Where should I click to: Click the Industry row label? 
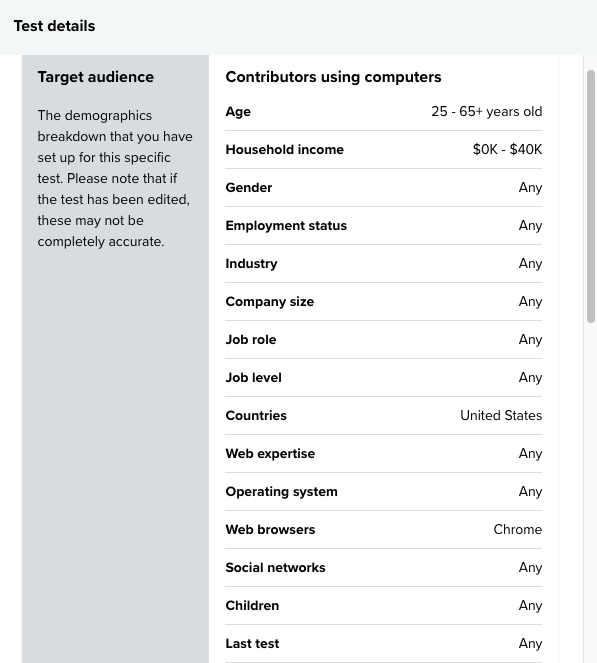[x=251, y=264]
